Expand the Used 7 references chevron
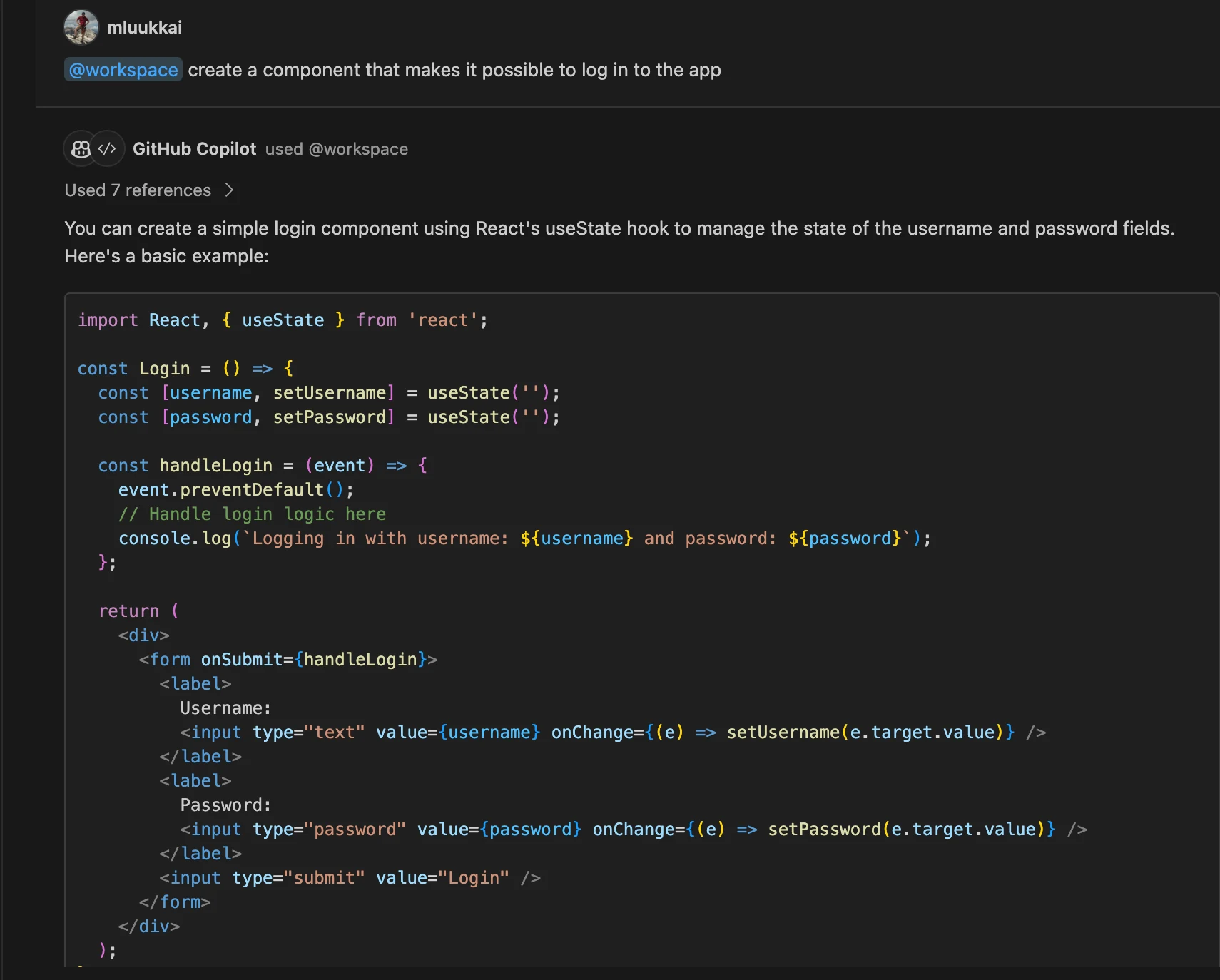 228,190
